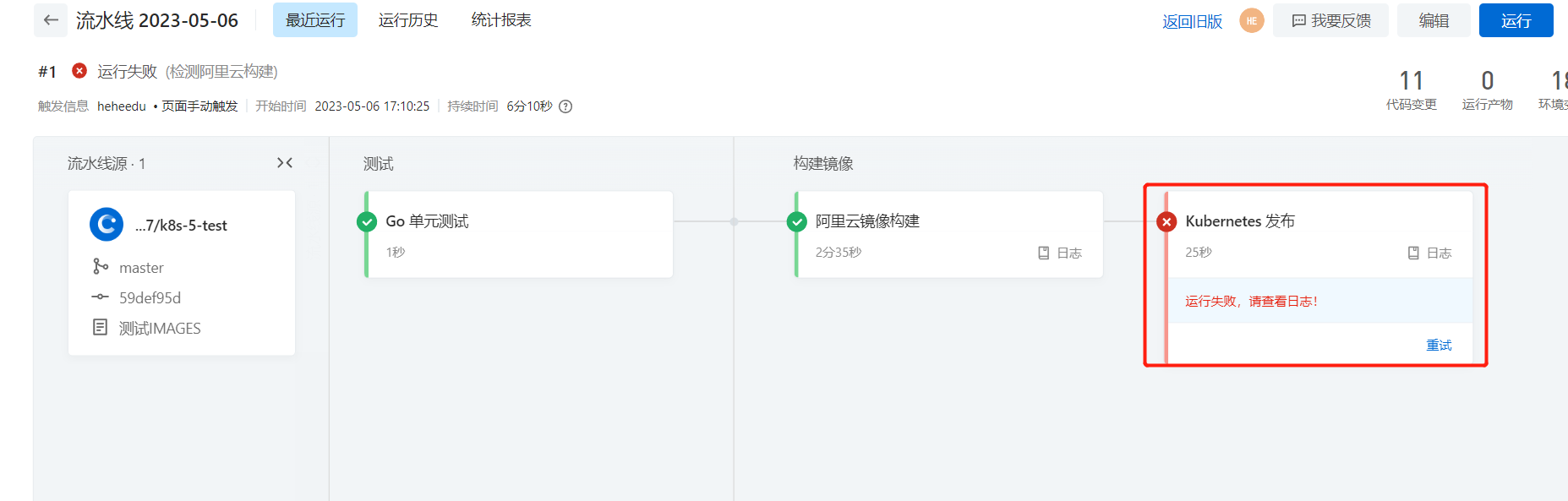
Task: Open the 统计报表 tab
Action: pos(501,20)
